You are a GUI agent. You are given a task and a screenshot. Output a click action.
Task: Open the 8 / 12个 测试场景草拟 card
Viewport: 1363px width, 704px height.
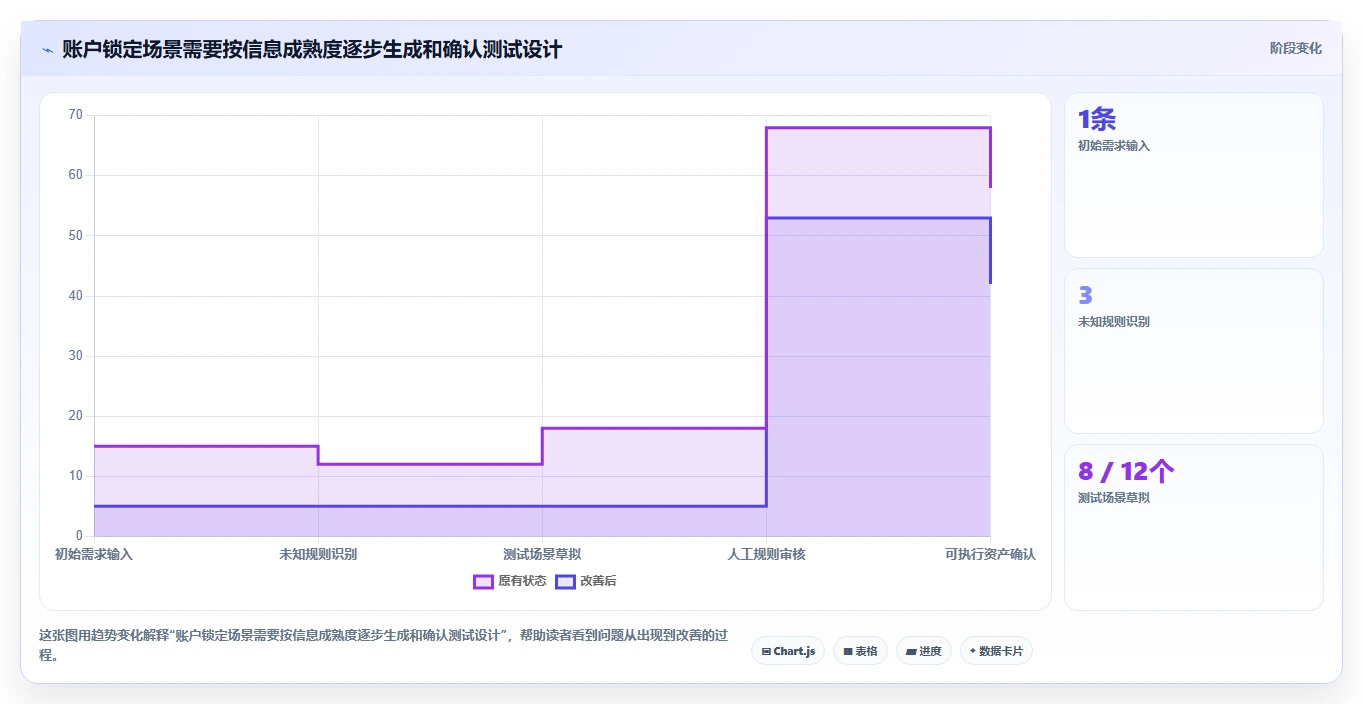click(1193, 527)
